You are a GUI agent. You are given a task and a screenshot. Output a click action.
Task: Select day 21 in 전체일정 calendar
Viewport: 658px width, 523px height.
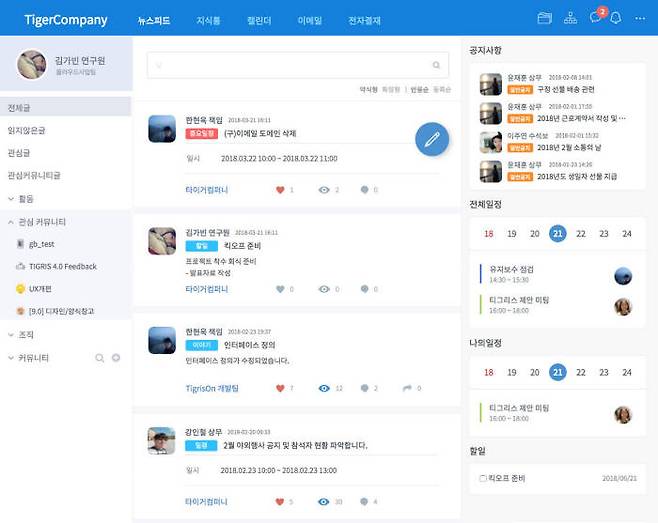click(x=558, y=233)
